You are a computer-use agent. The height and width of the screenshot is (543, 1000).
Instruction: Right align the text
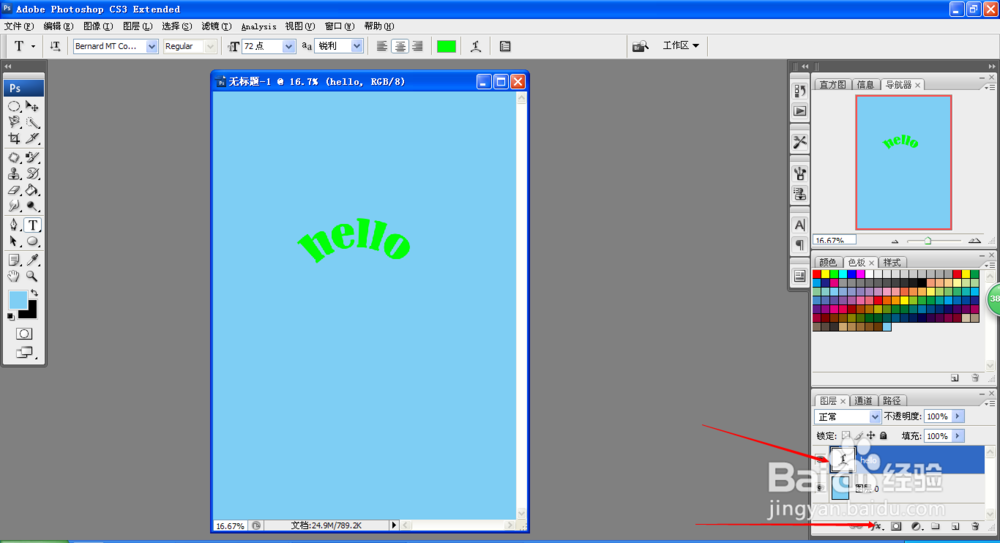[x=417, y=46]
